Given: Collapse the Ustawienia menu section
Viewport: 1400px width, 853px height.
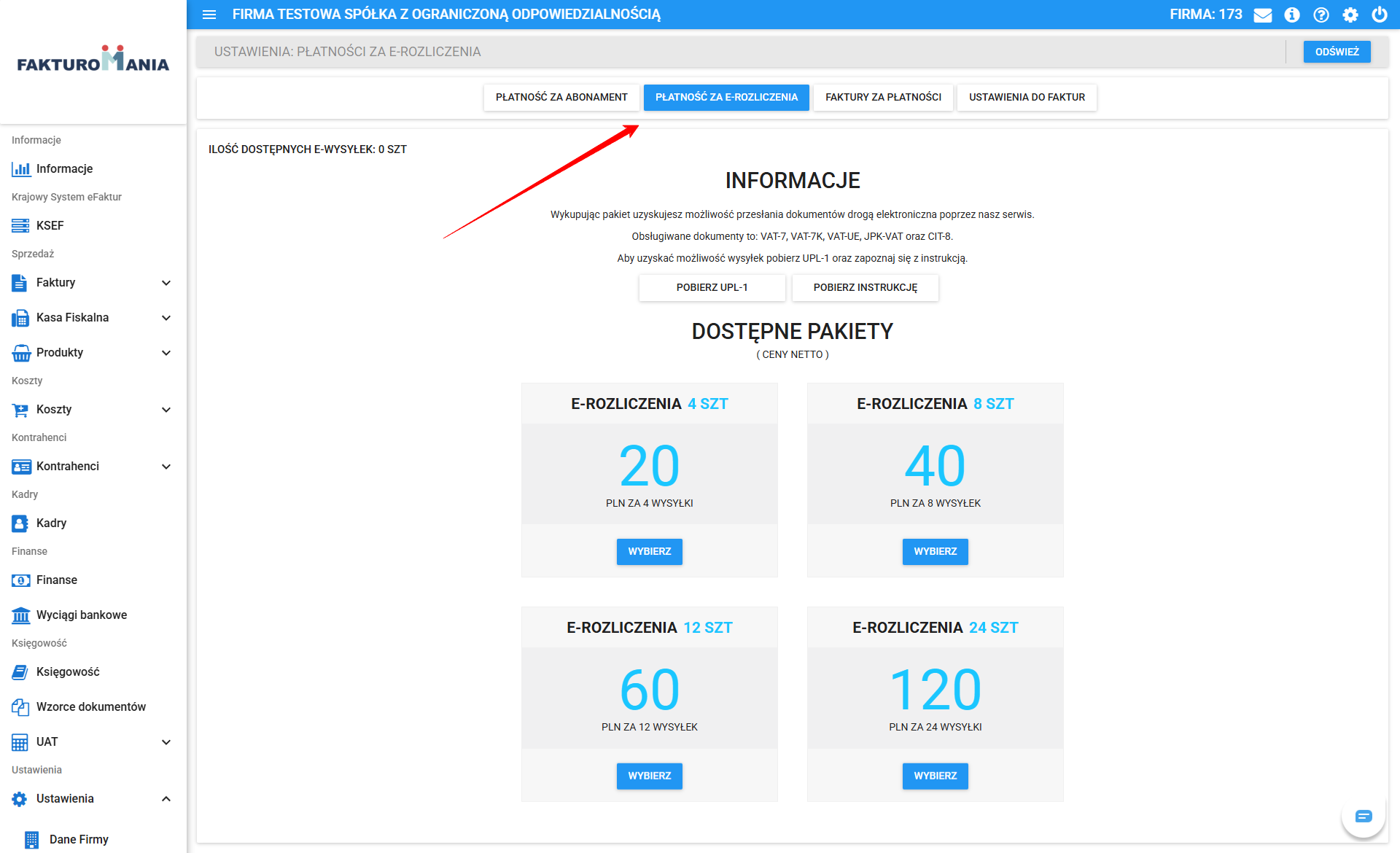Looking at the screenshot, I should [x=166, y=799].
